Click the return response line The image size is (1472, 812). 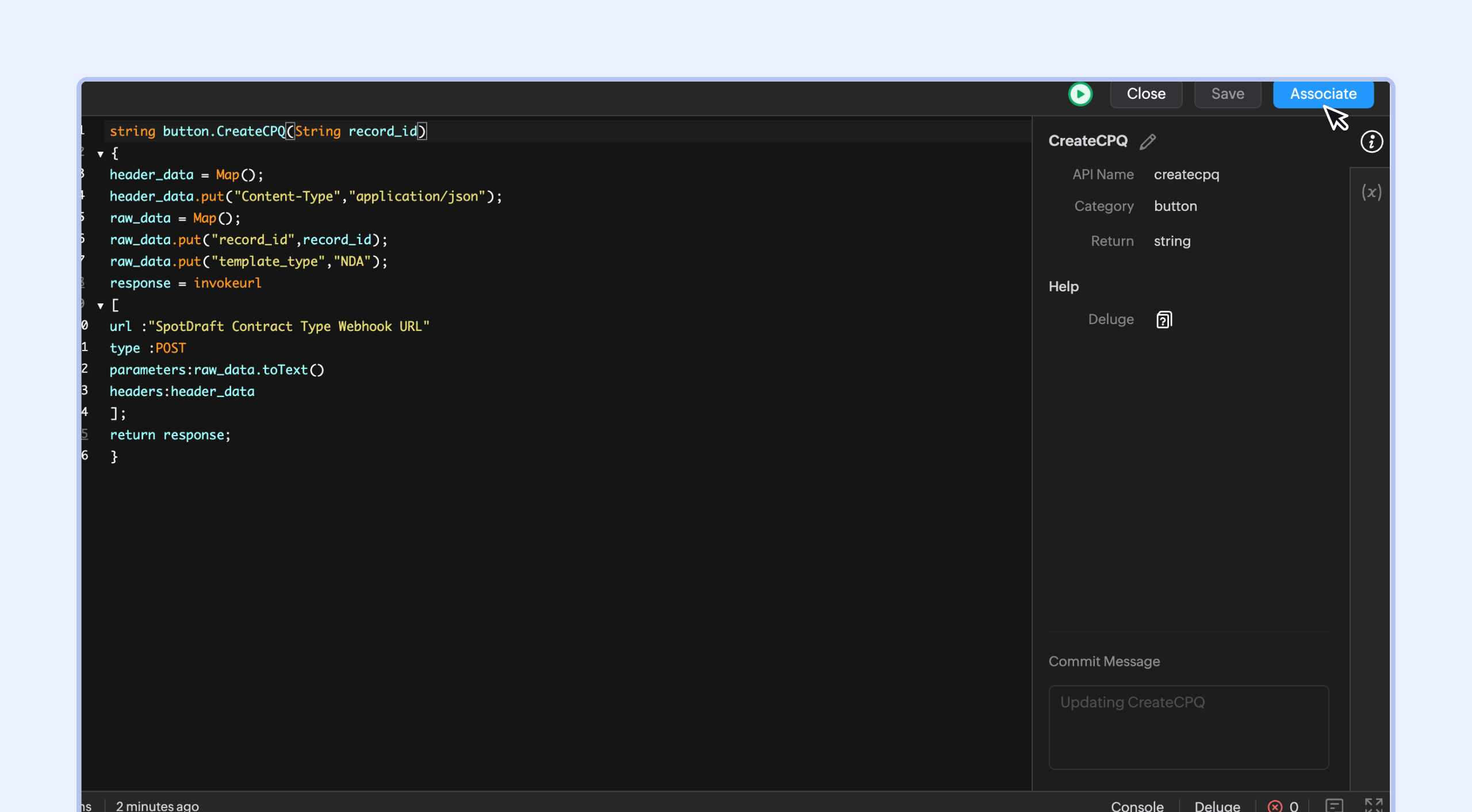(170, 435)
